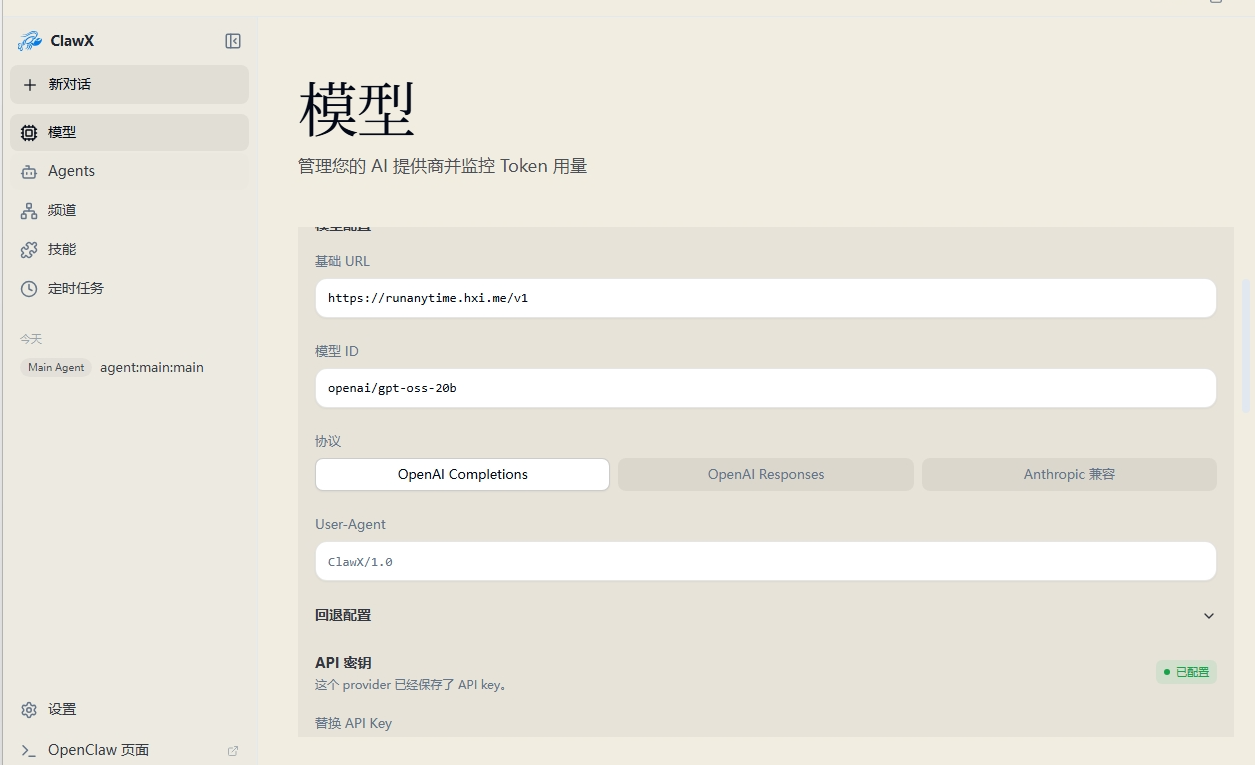
Task: Open the OpenClaw 页面 link
Action: (x=129, y=750)
